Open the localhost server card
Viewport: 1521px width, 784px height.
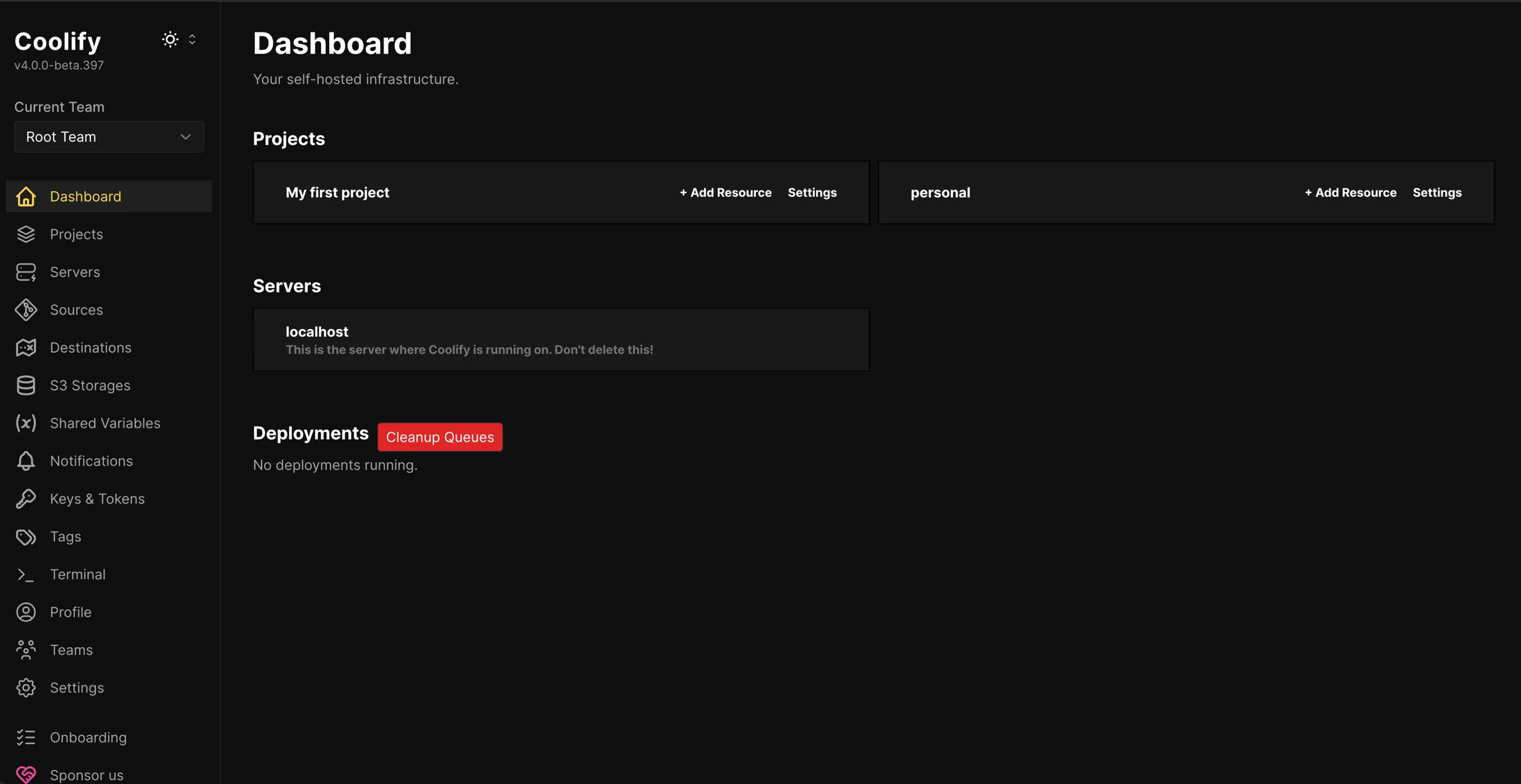[561, 340]
